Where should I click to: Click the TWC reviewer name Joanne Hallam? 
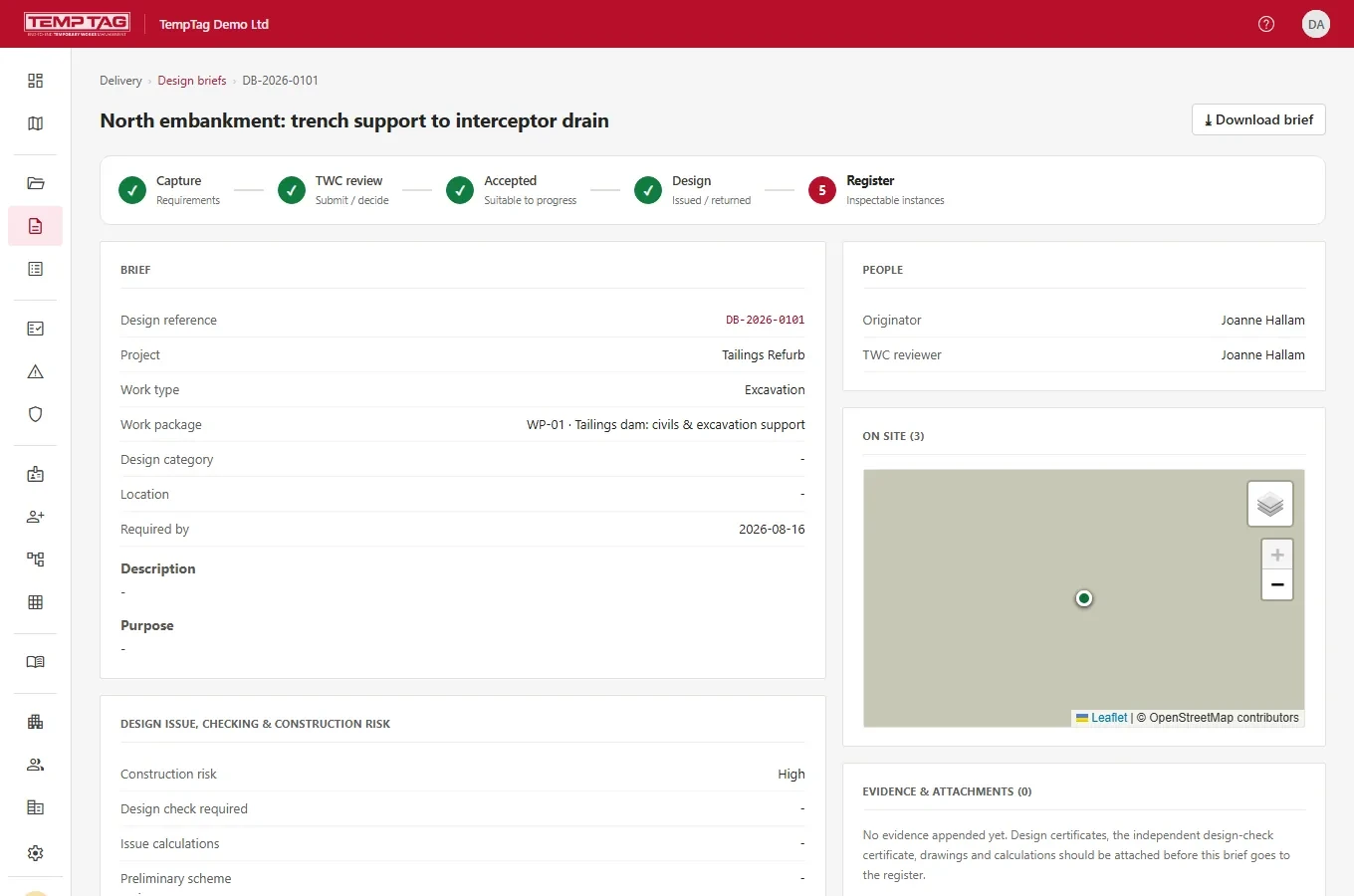click(1262, 355)
